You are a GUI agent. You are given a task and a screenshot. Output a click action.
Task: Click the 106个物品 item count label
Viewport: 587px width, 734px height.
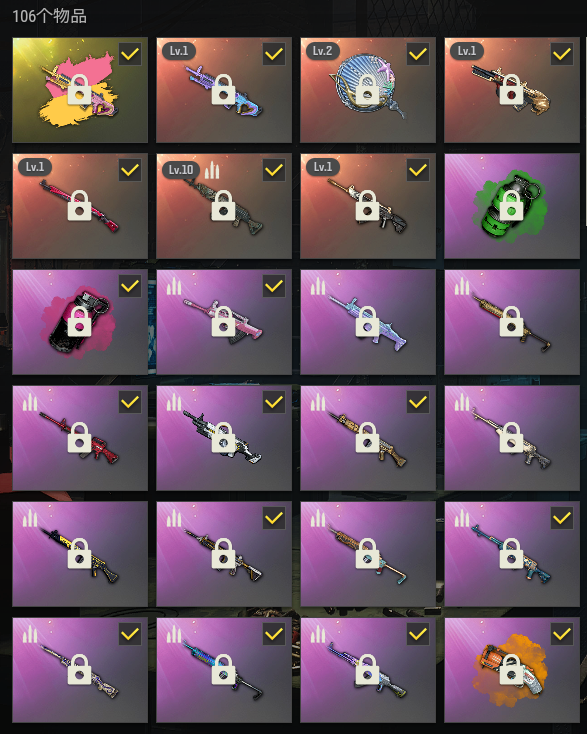click(x=49, y=16)
